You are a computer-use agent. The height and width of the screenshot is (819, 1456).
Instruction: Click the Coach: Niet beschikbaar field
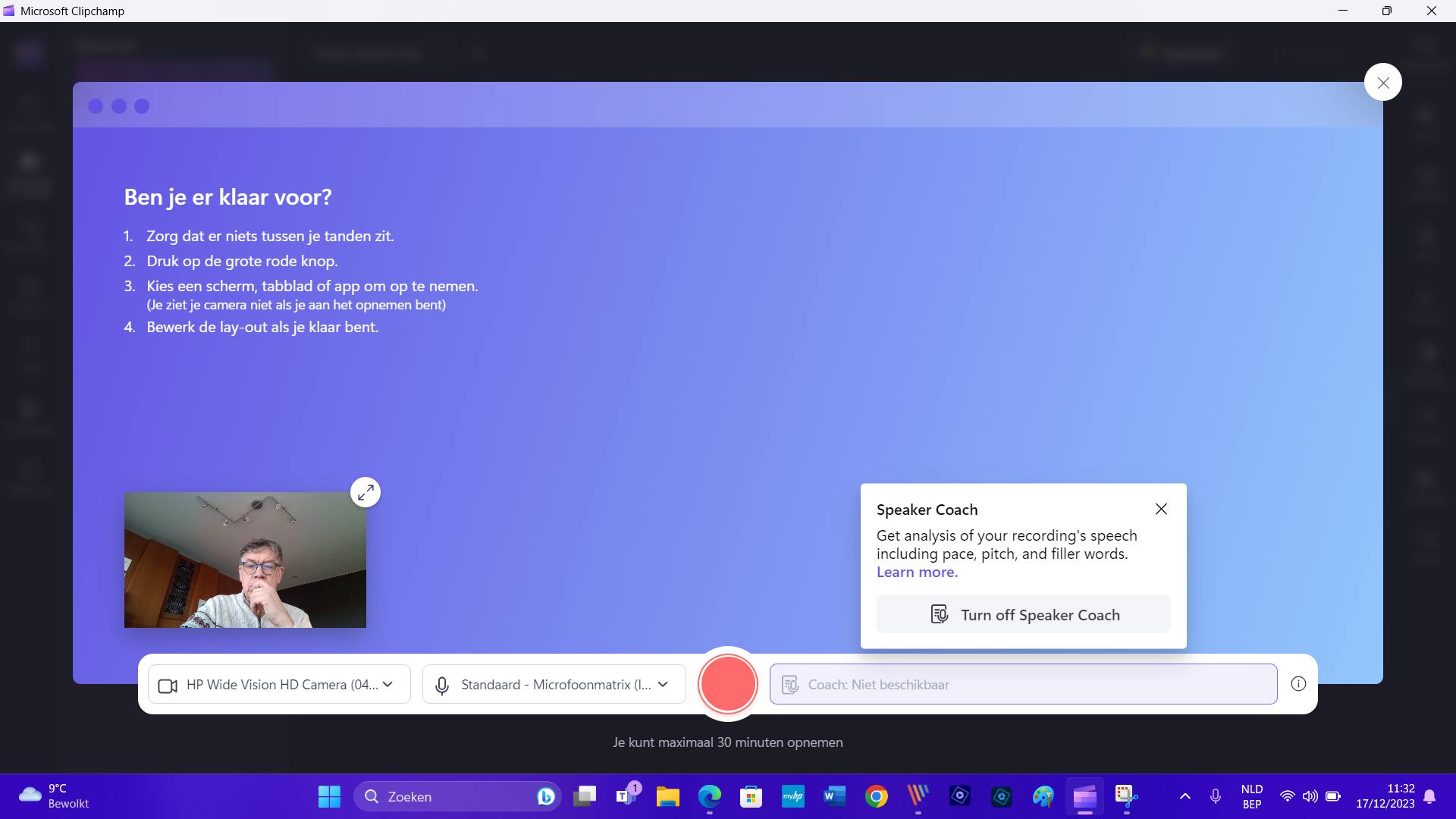pyautogui.click(x=1023, y=684)
